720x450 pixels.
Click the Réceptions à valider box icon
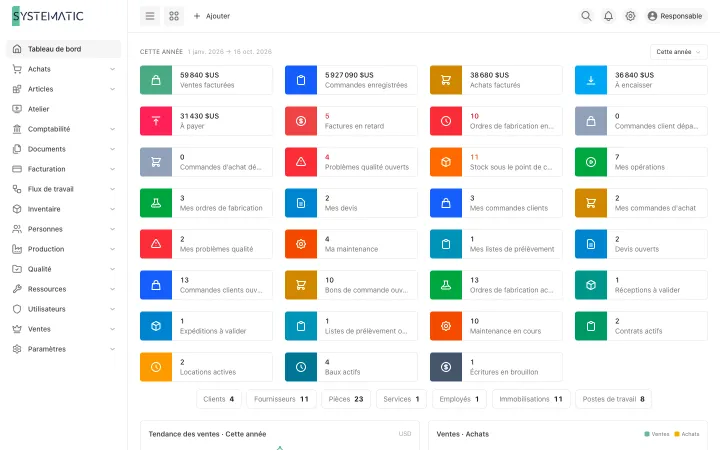(591, 285)
